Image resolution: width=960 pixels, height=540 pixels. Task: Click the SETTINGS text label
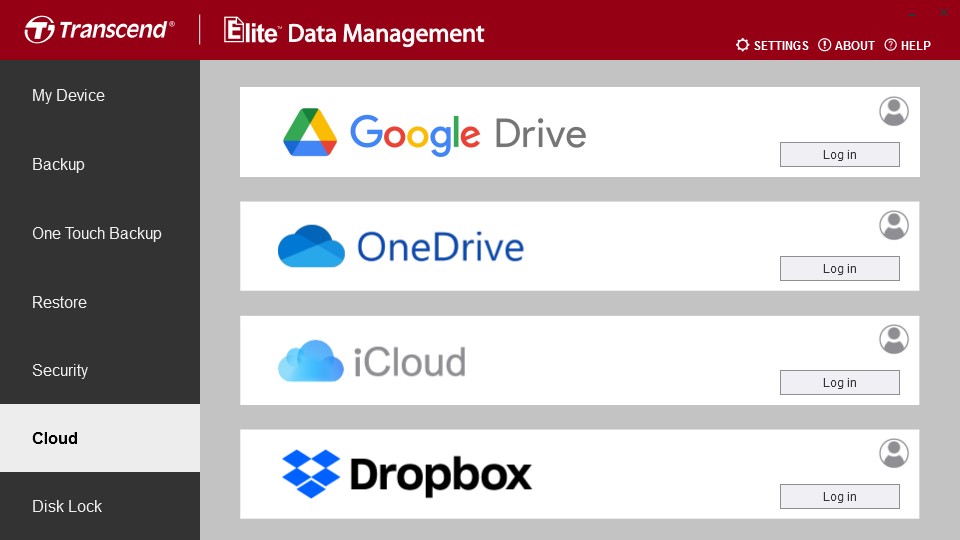781,45
